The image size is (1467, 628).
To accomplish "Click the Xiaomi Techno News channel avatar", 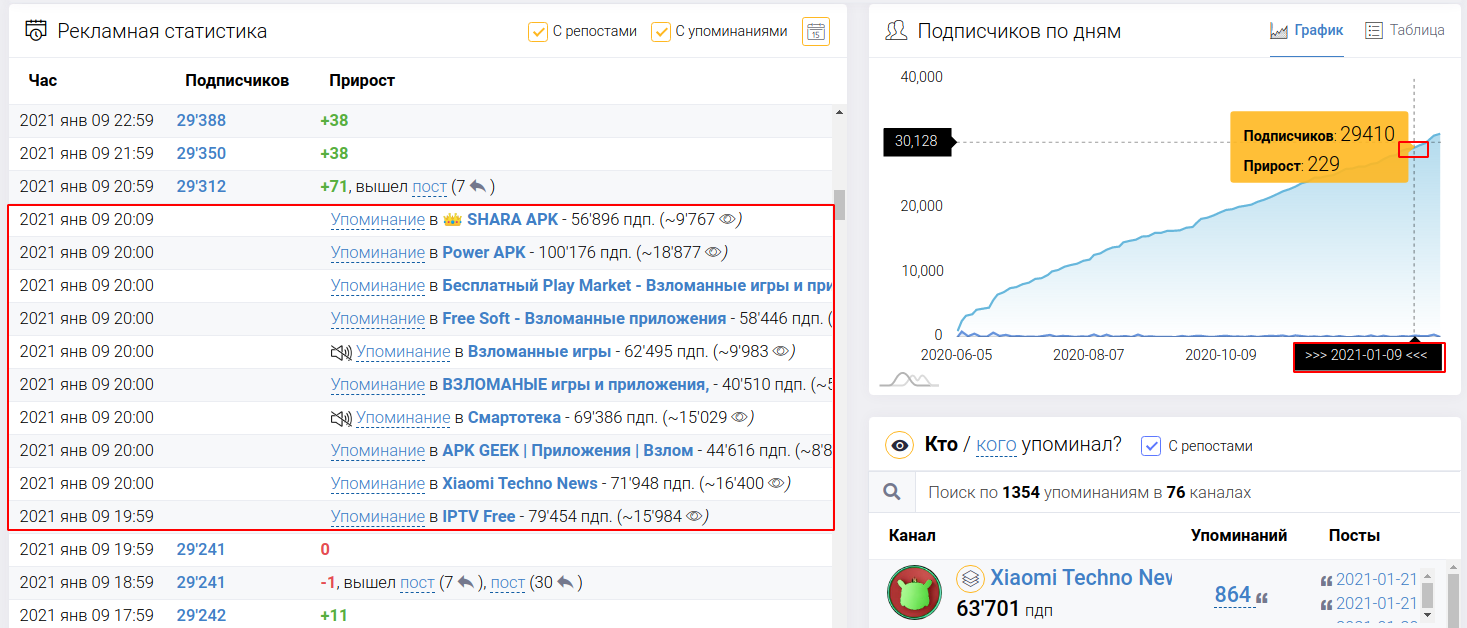I will (x=914, y=592).
